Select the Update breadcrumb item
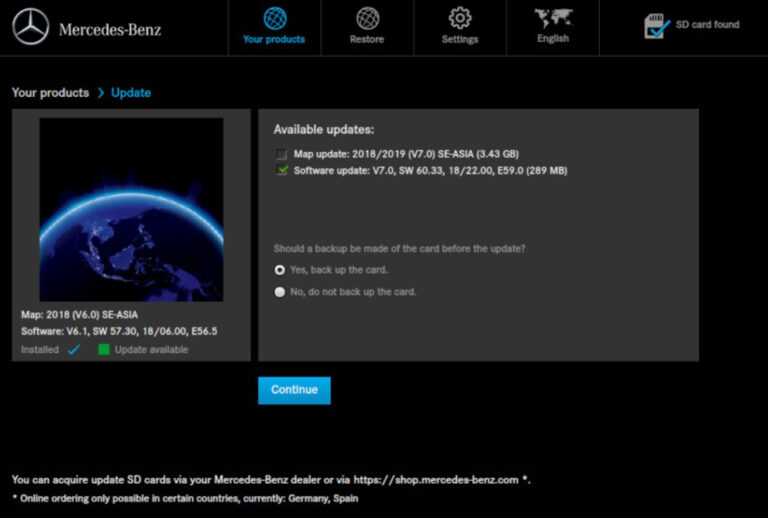 (131, 93)
